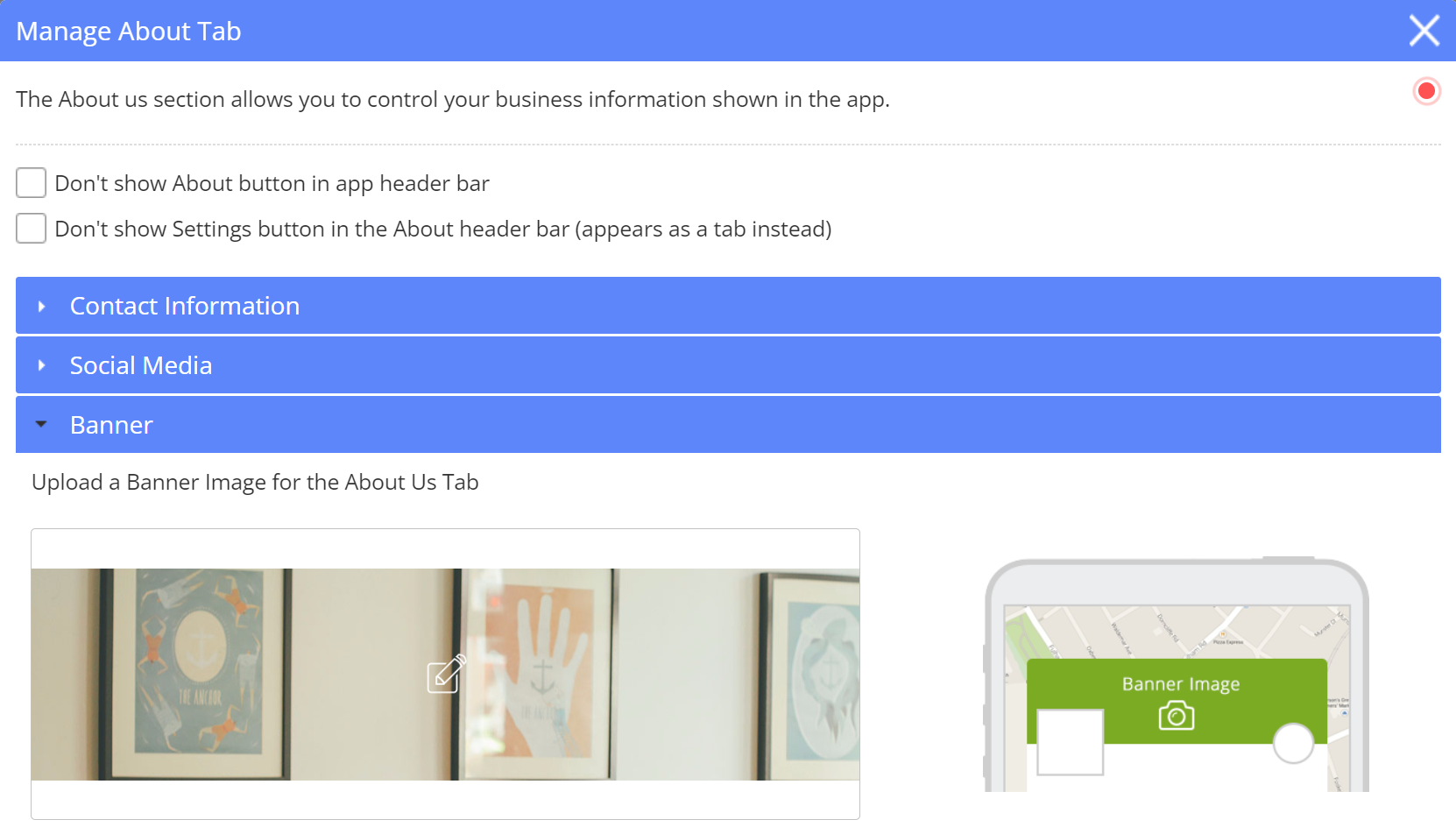The width and height of the screenshot is (1456, 834).
Task: Click the camera icon in phone preview
Action: coord(1176,716)
